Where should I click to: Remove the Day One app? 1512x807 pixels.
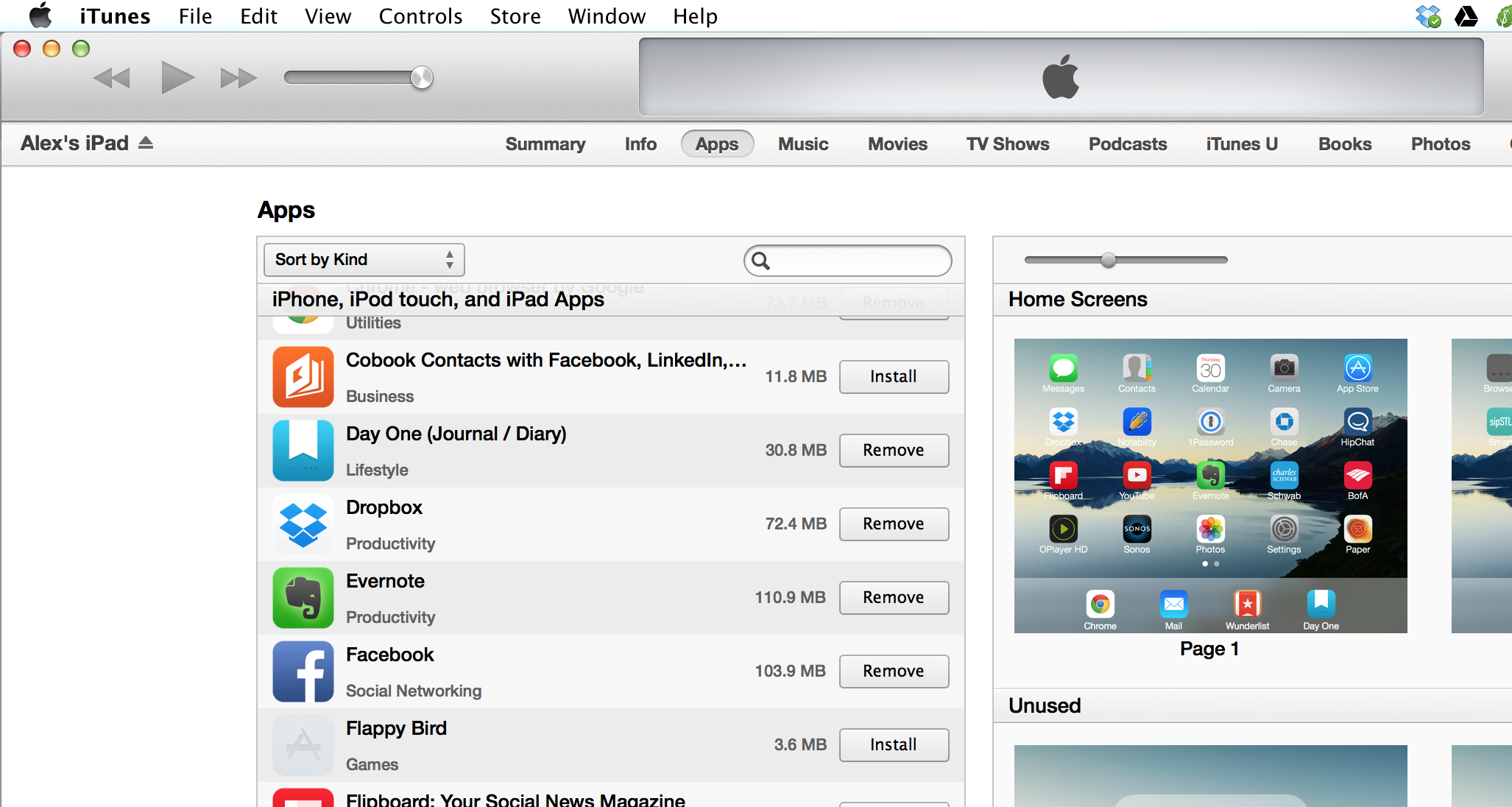tap(893, 451)
